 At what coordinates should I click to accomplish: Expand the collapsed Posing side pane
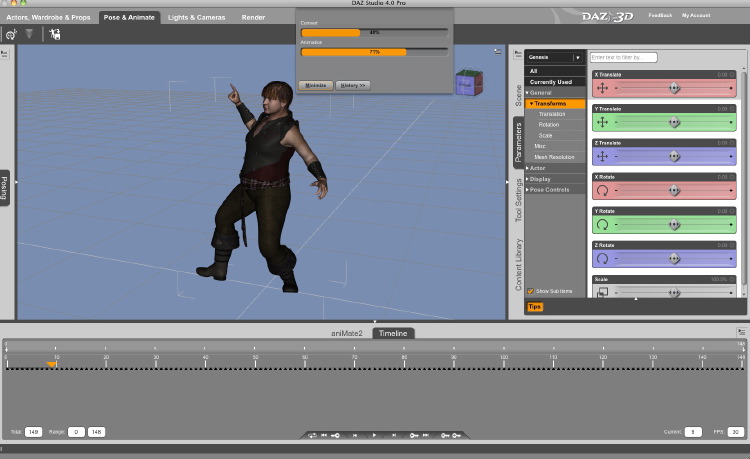pyautogui.click(x=4, y=188)
